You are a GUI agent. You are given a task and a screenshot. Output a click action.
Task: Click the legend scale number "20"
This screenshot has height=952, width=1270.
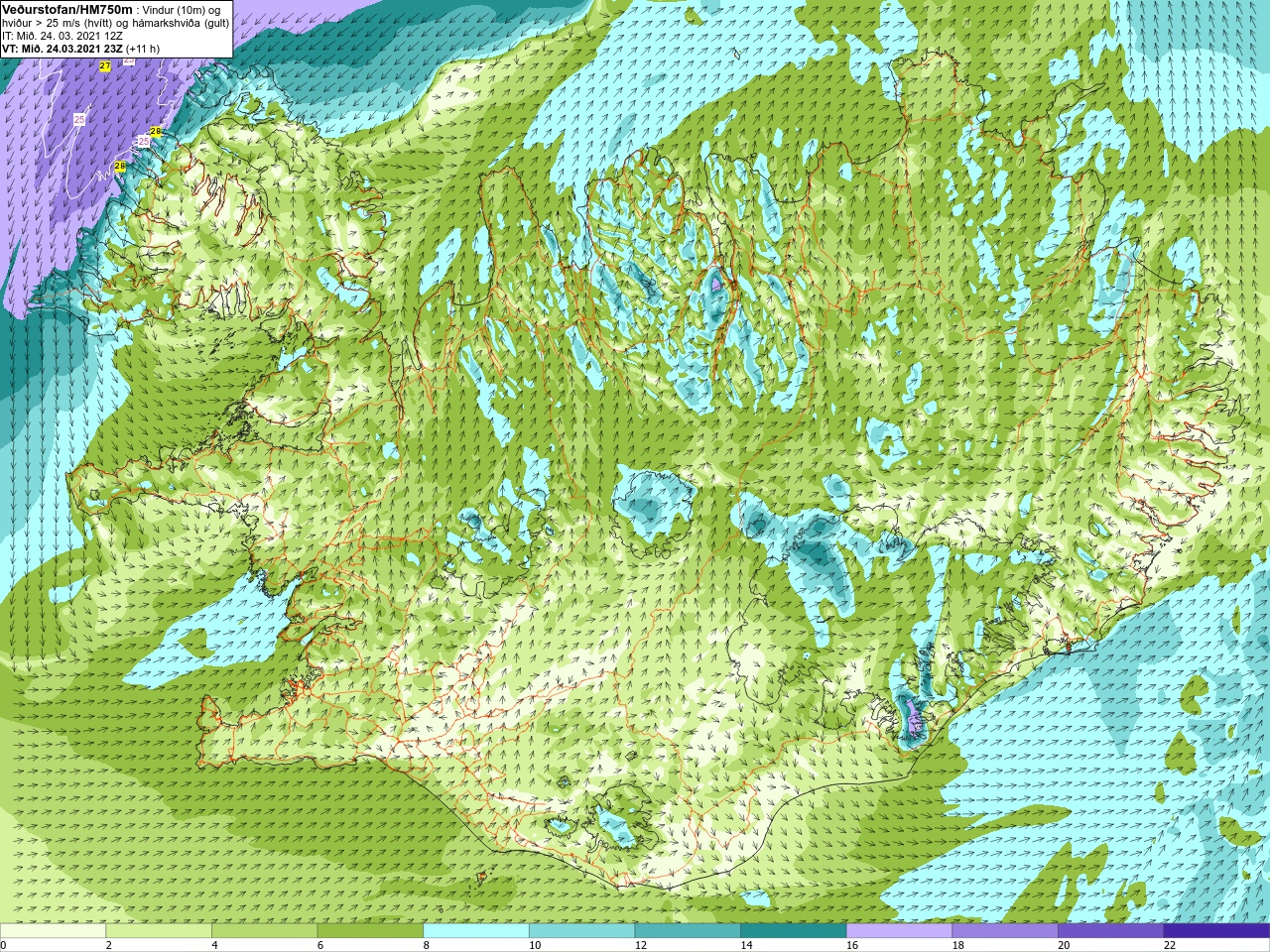pos(1064,945)
